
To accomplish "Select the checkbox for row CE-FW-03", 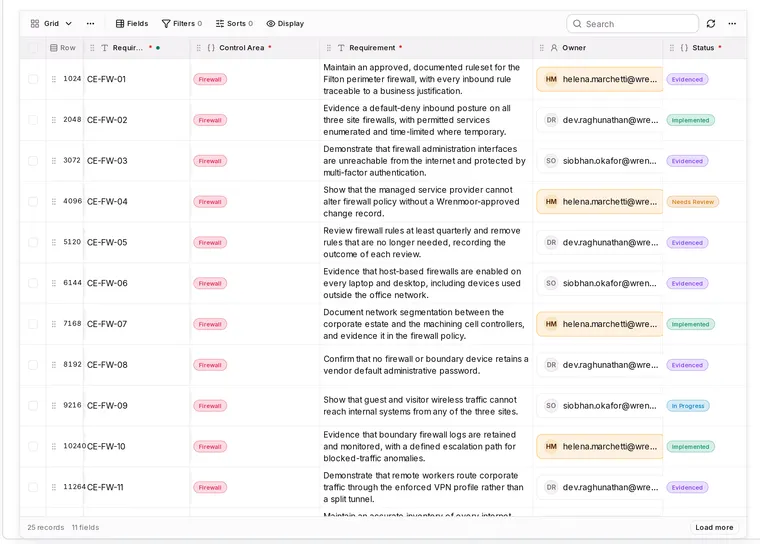I will [x=33, y=160].
